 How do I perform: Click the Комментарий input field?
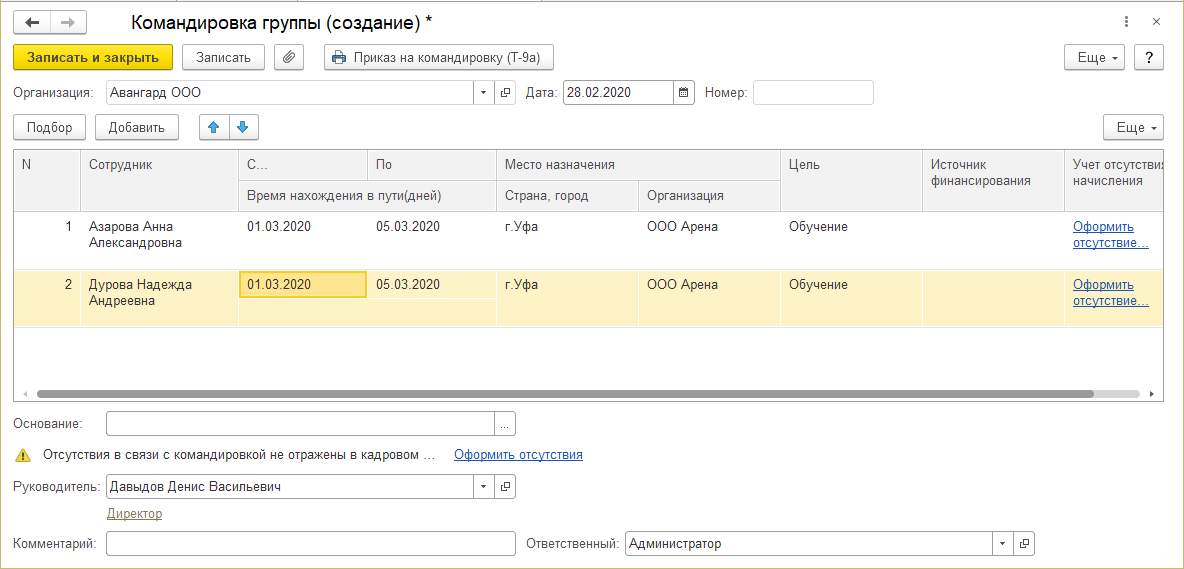(x=310, y=544)
